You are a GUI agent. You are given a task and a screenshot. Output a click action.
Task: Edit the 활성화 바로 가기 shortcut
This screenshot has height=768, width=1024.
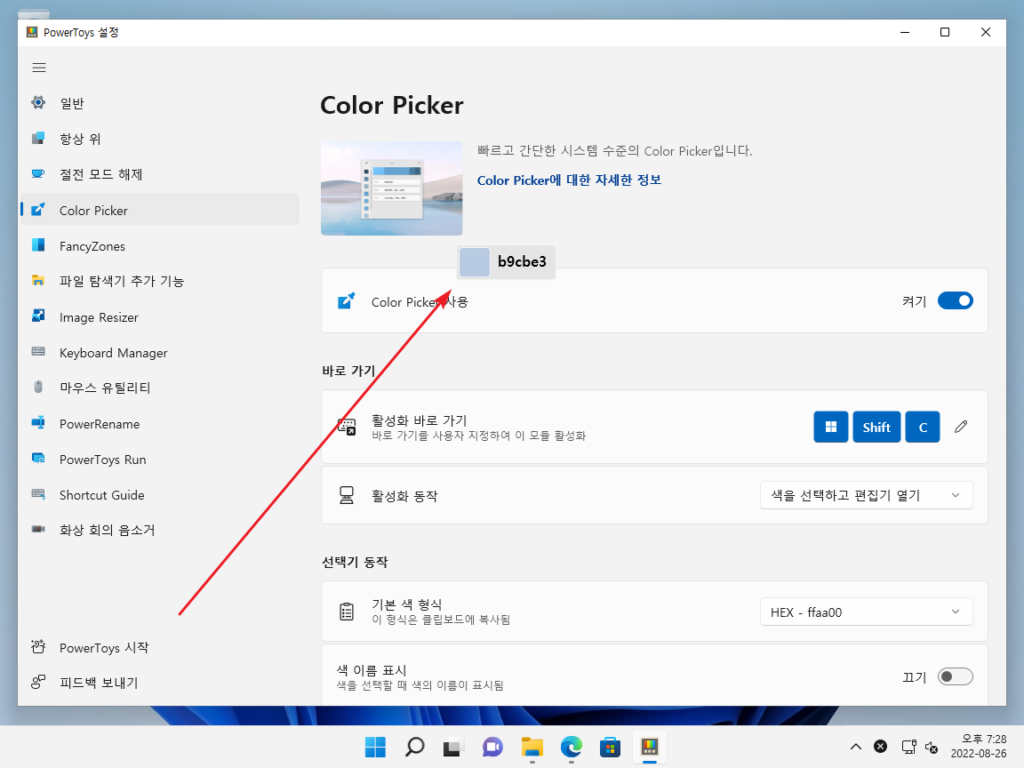coord(960,427)
